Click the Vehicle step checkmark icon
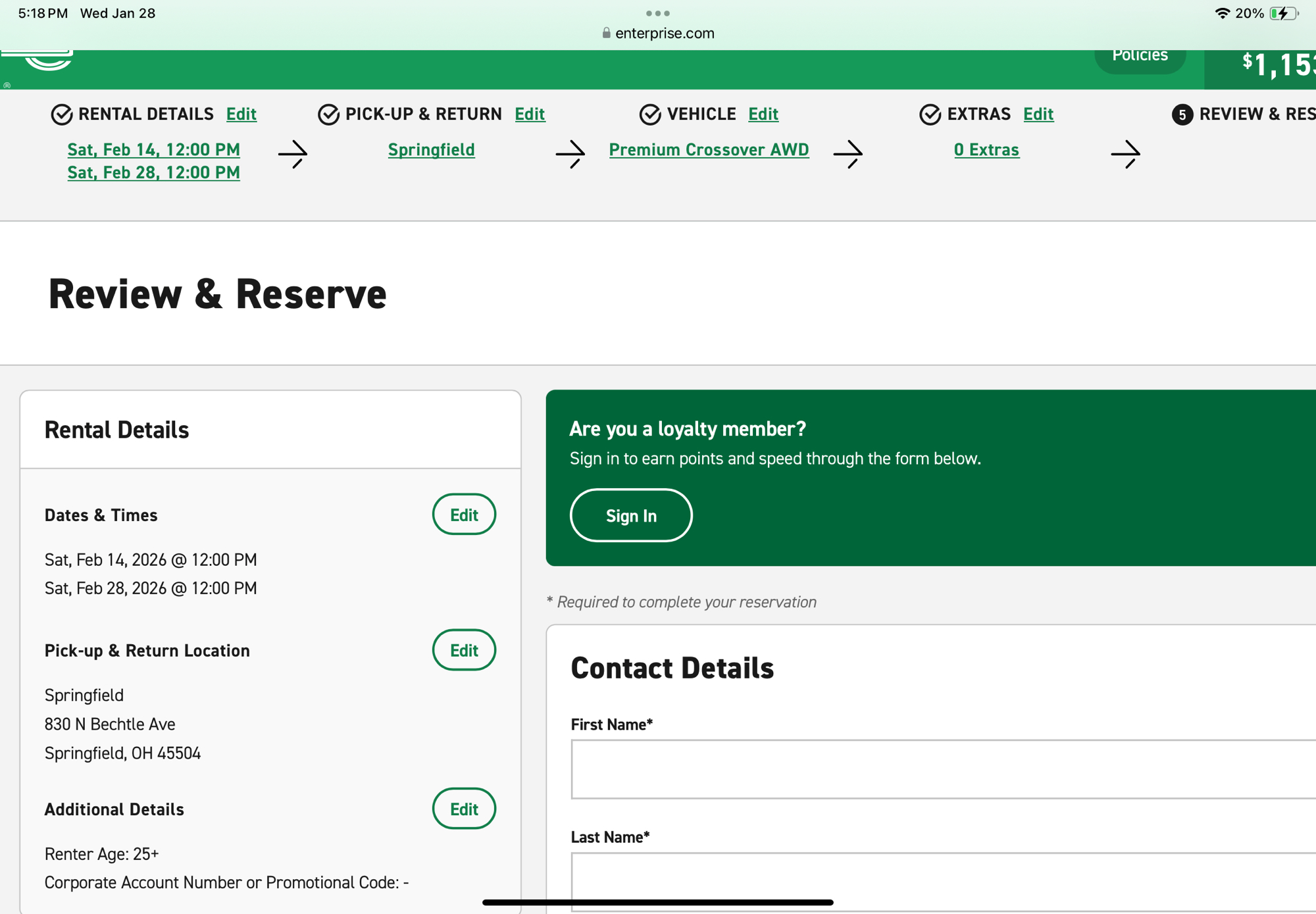 [x=650, y=114]
